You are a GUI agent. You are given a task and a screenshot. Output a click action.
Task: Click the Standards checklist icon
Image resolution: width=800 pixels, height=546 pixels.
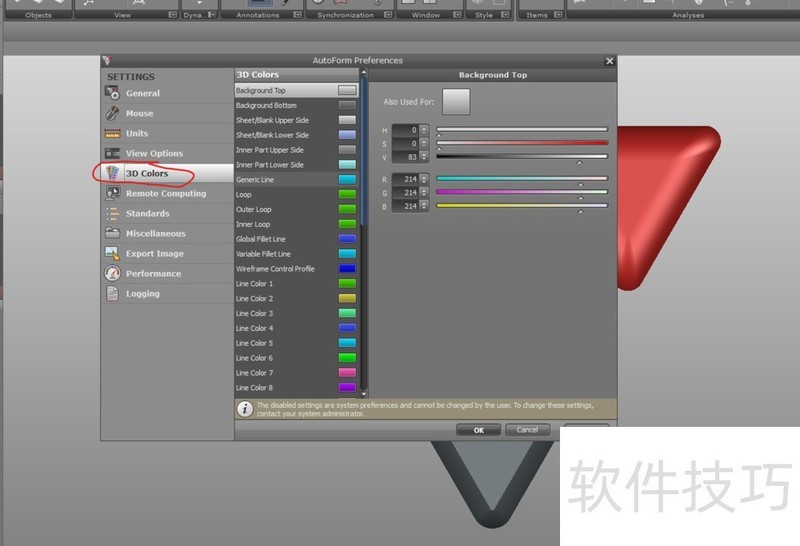point(112,213)
